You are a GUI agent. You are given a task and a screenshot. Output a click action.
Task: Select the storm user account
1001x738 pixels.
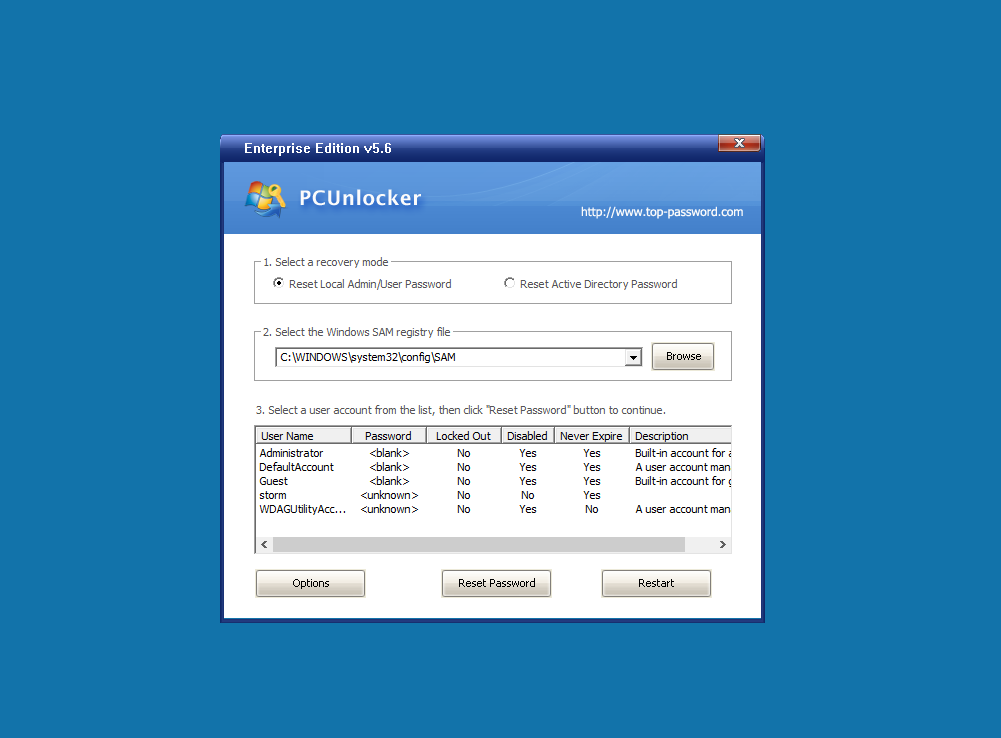(x=493, y=495)
